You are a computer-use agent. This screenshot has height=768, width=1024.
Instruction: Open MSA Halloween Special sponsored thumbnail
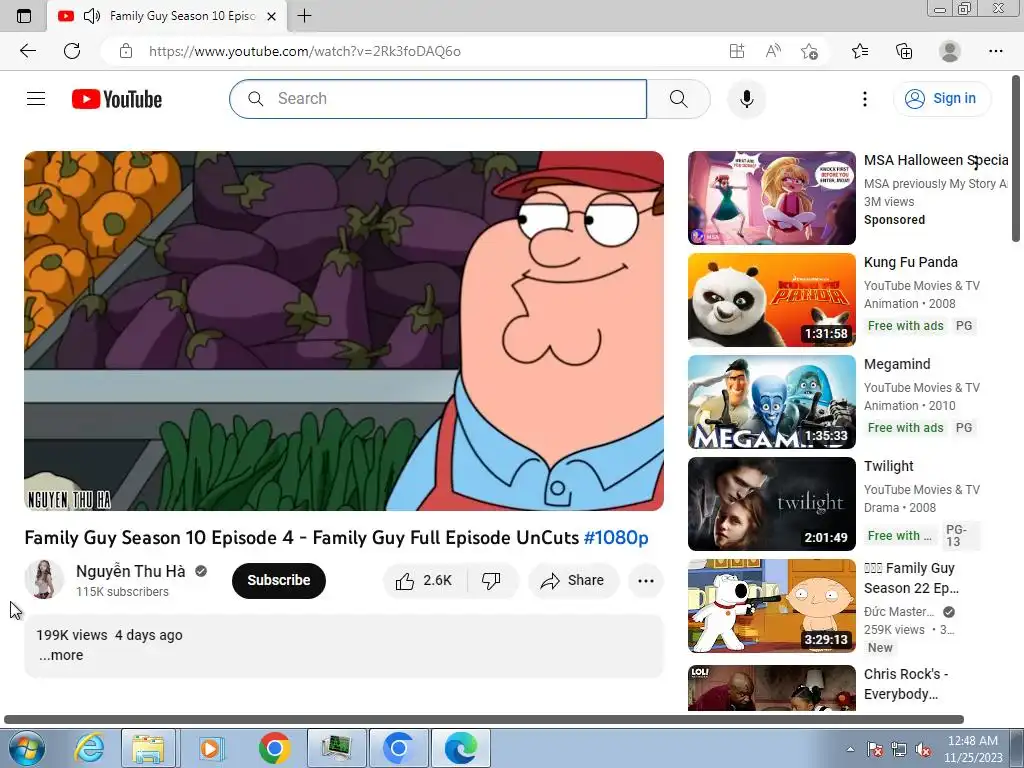pos(772,198)
